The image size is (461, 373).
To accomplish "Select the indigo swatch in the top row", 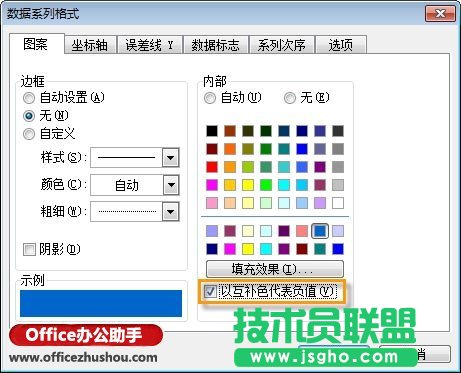I will 320,131.
